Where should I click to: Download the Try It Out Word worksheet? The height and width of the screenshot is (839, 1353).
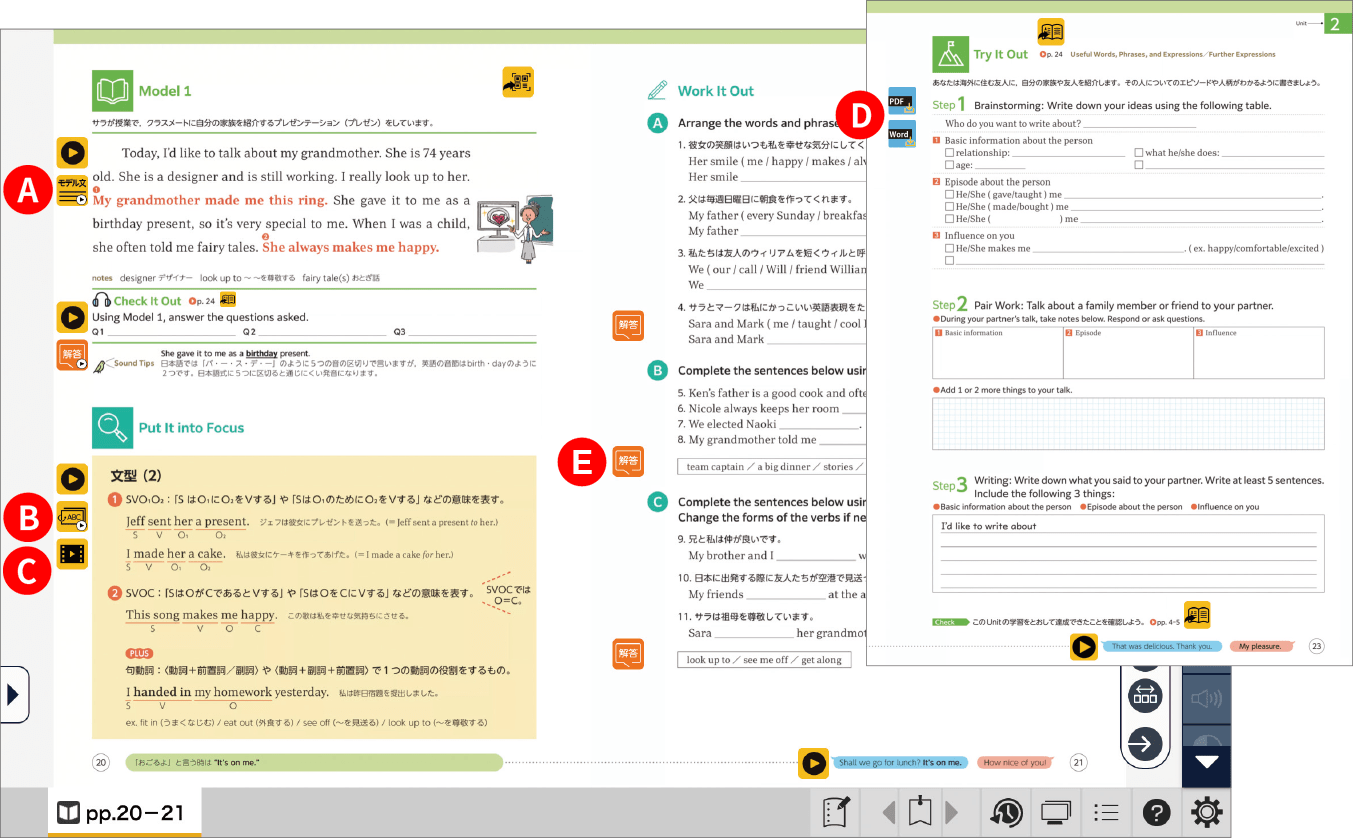pos(902,134)
